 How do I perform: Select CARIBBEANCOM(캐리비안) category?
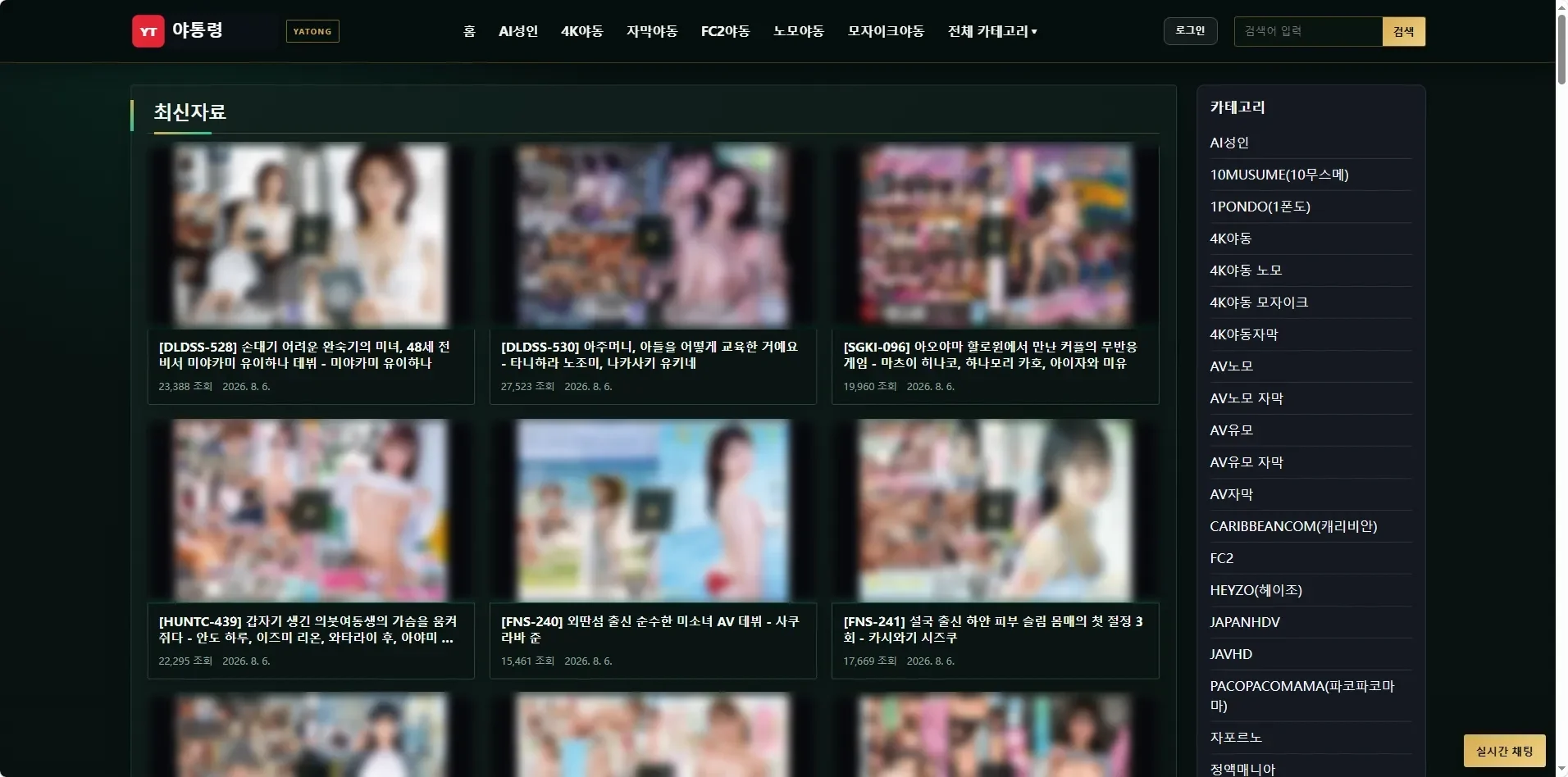tap(1293, 526)
